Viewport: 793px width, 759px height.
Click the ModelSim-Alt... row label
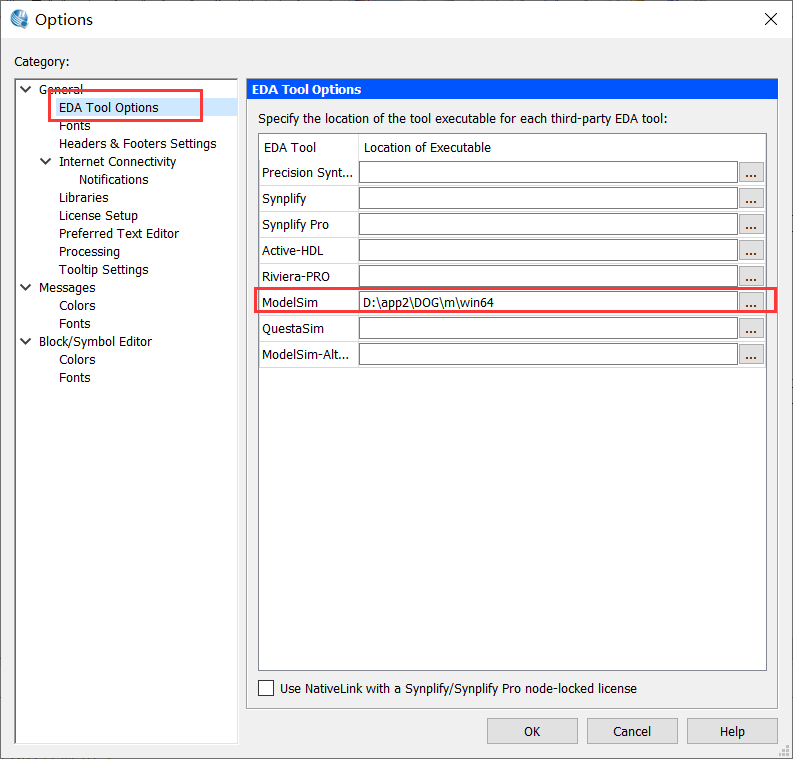tap(305, 354)
